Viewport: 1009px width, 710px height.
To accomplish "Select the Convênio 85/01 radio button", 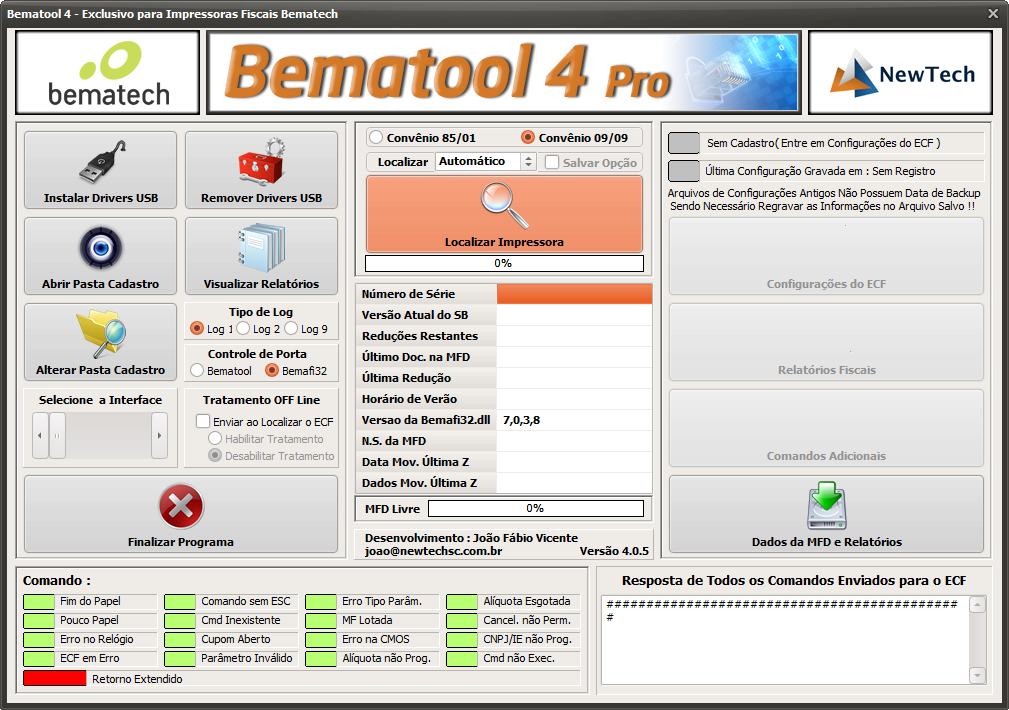I will point(376,137).
